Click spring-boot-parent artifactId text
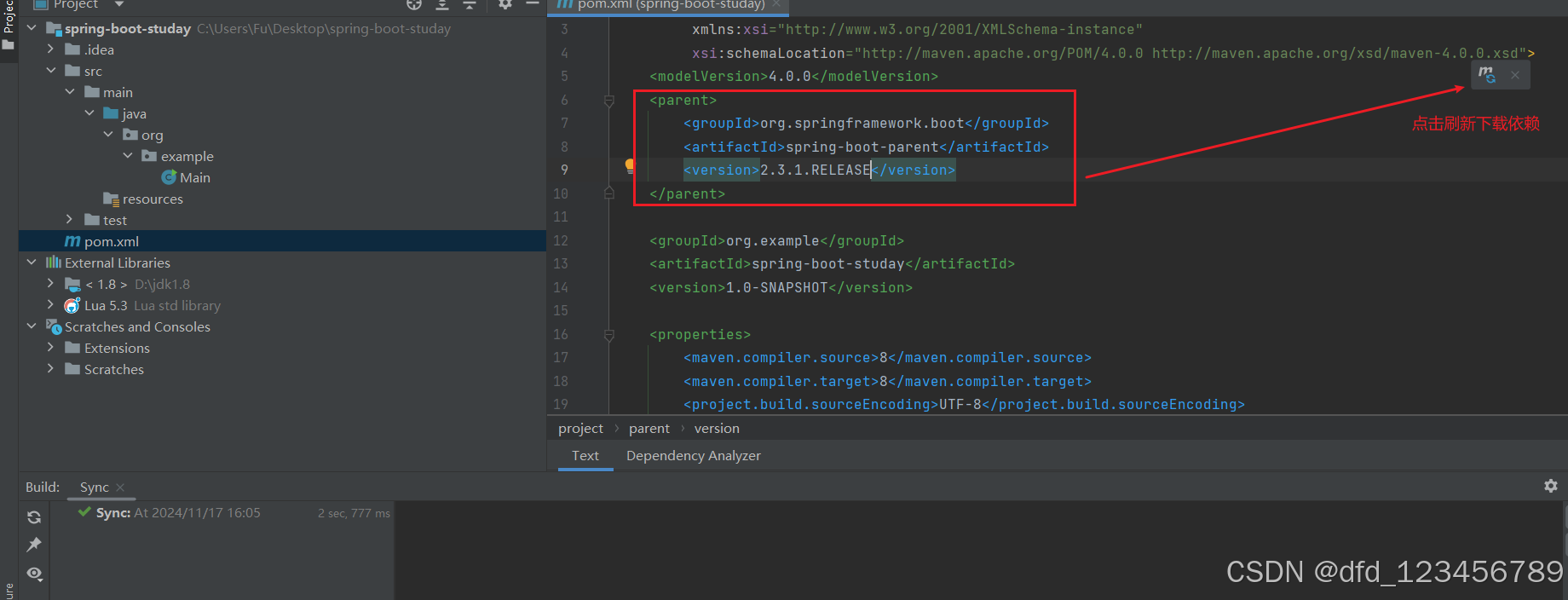This screenshot has height=600, width=1568. [862, 147]
